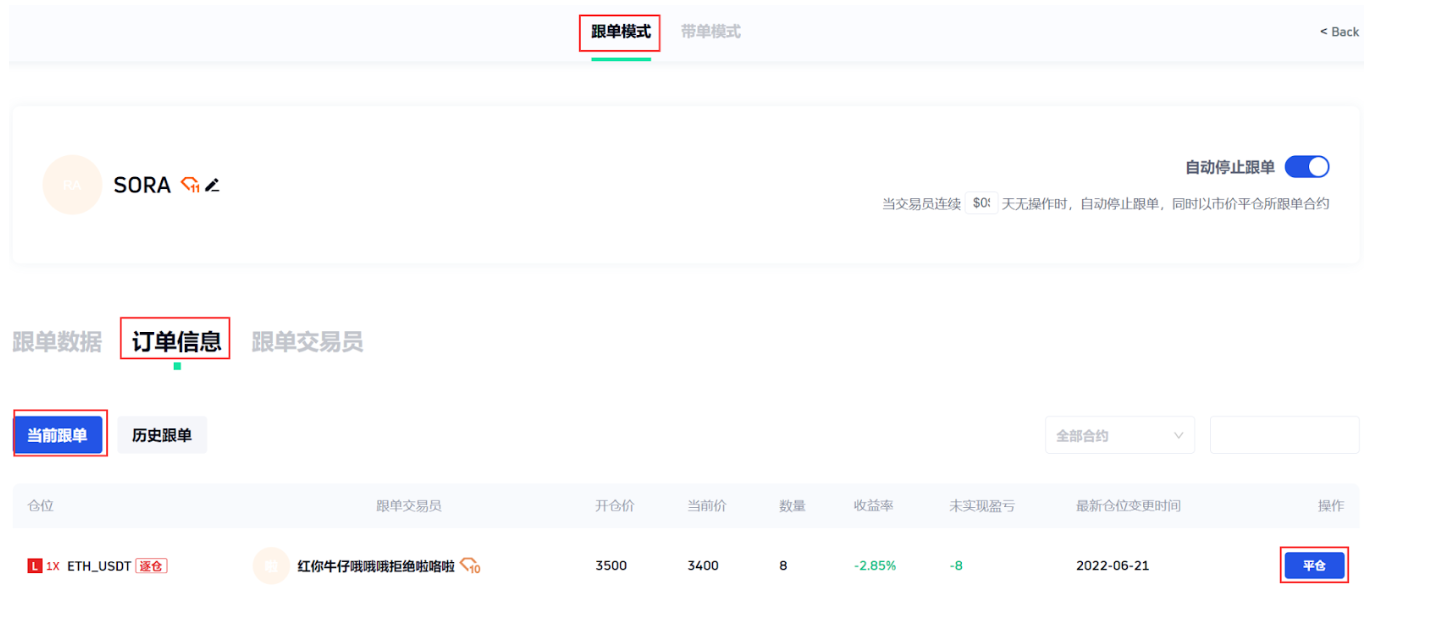This screenshot has width=1456, height=621.
Task: Click the orange level 11 badge icon
Action: (x=190, y=185)
